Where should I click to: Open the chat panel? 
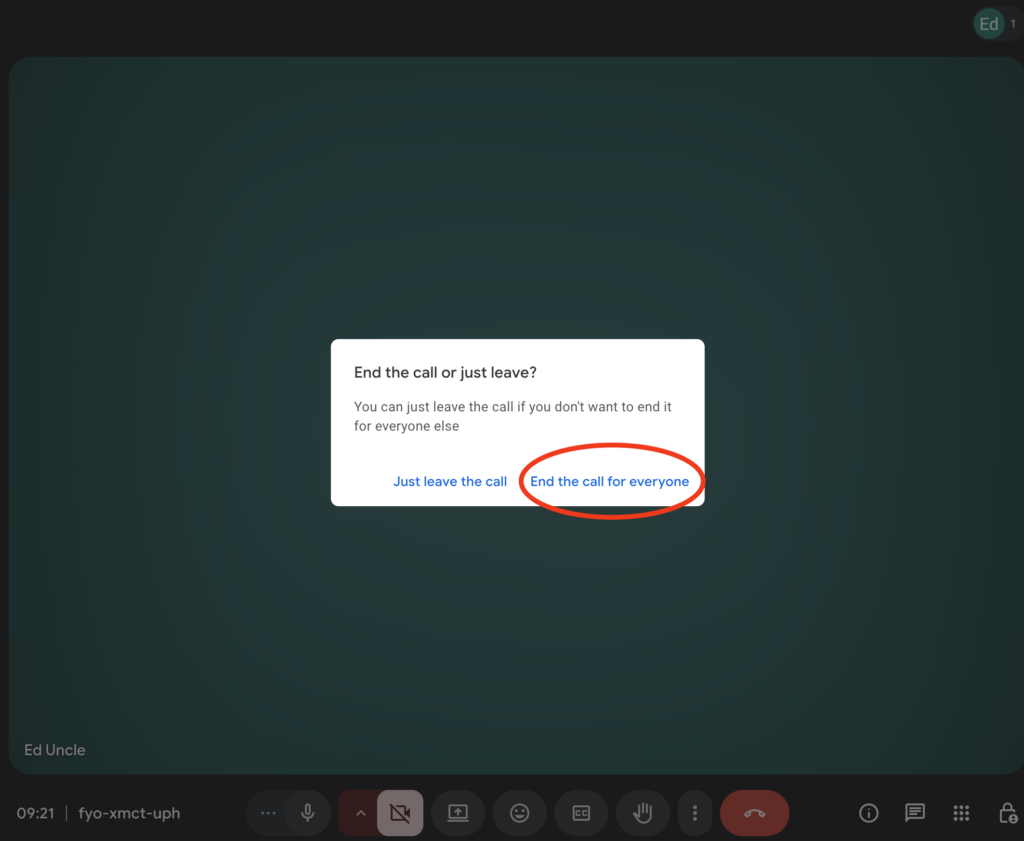915,813
